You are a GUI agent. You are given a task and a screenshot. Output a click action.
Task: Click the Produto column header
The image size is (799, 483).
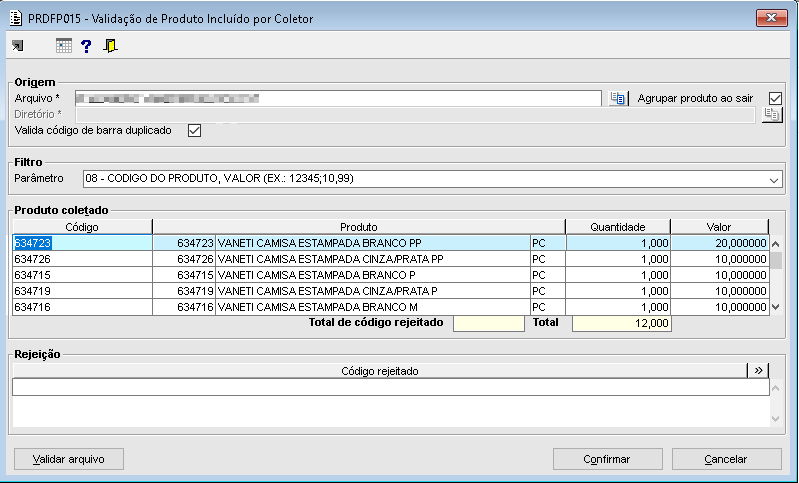[358, 227]
